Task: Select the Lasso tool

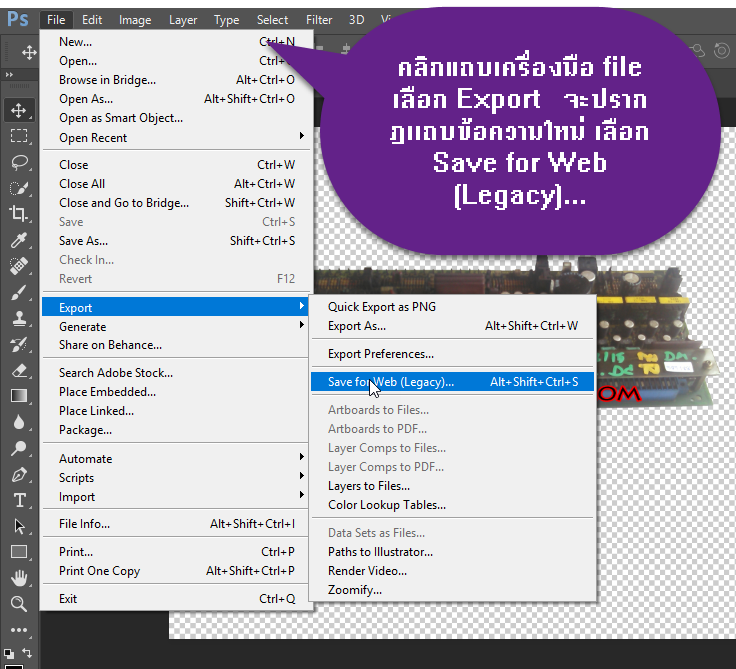Action: point(19,162)
